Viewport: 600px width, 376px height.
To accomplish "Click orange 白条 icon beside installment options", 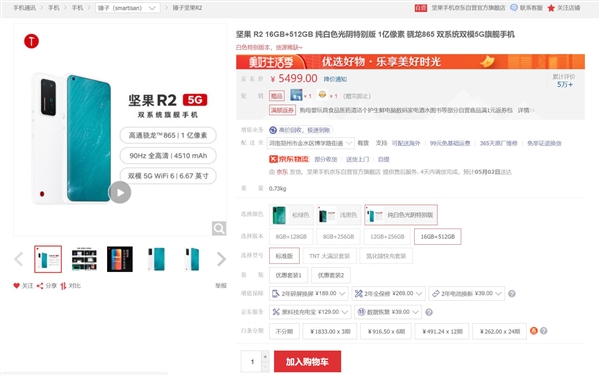I will click(534, 330).
